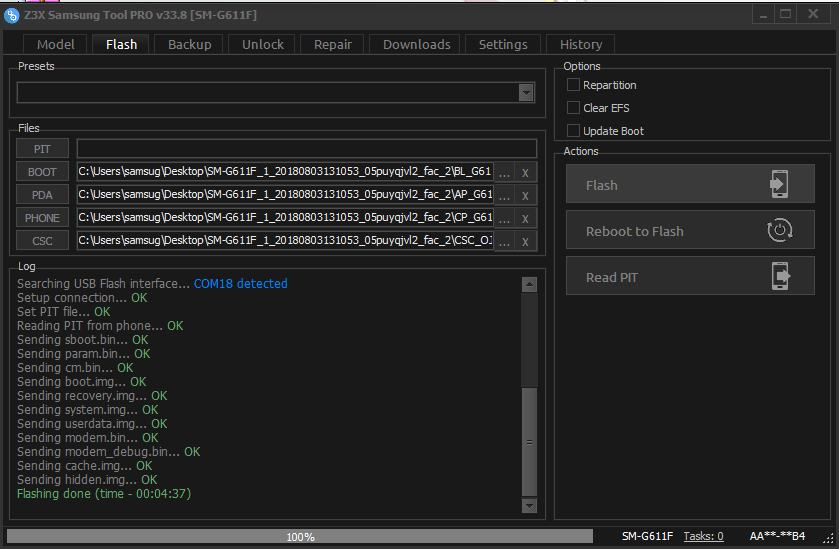Switch to the Model tab

[x=56, y=44]
